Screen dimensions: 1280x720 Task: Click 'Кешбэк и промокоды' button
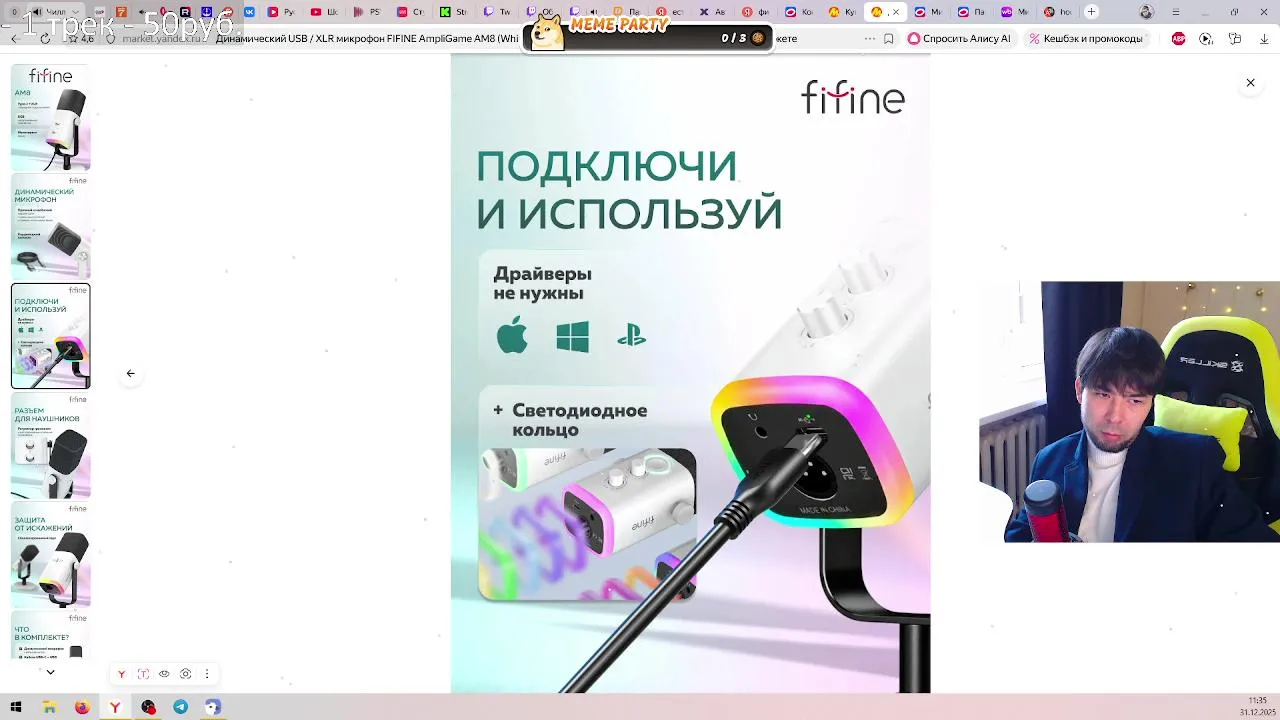1084,38
